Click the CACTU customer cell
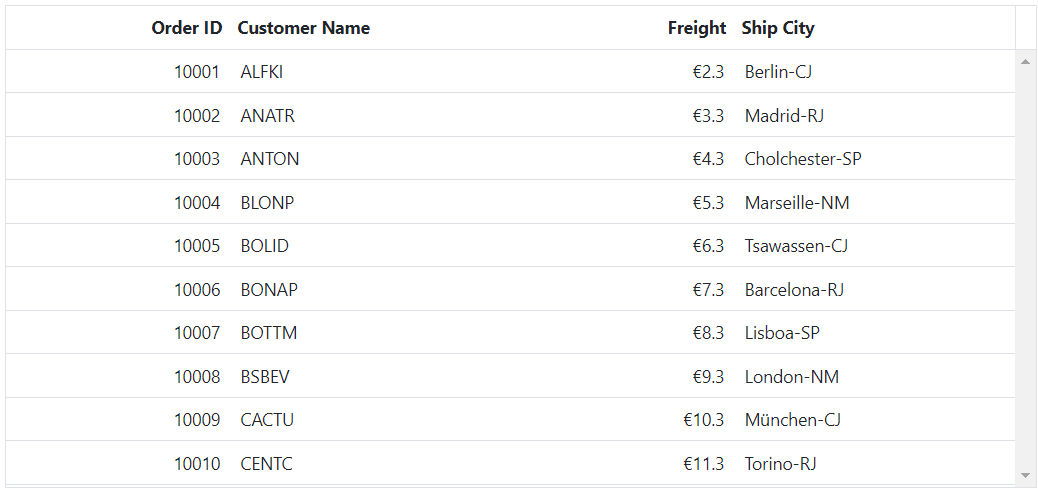 [267, 420]
